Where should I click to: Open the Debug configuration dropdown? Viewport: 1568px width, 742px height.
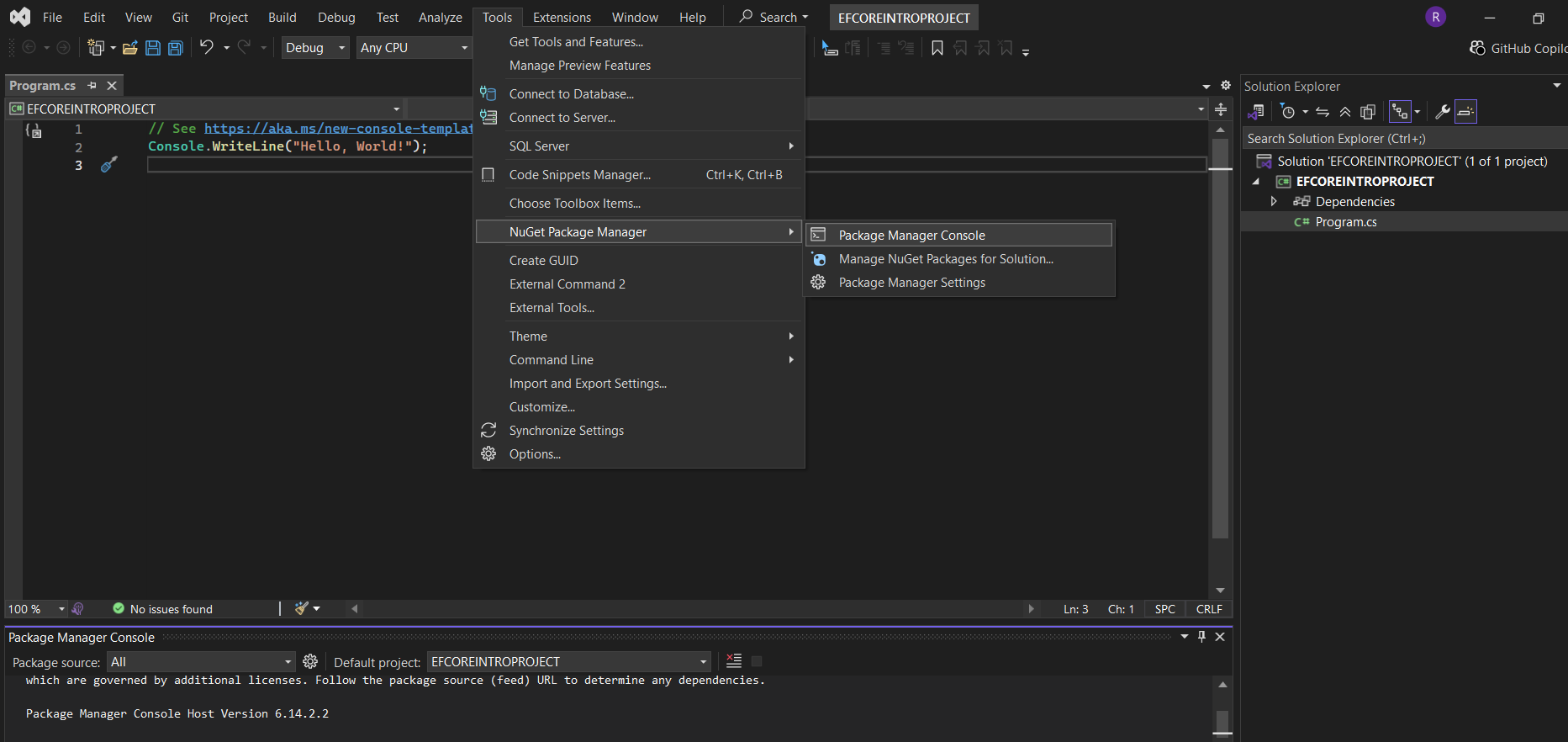click(x=315, y=48)
